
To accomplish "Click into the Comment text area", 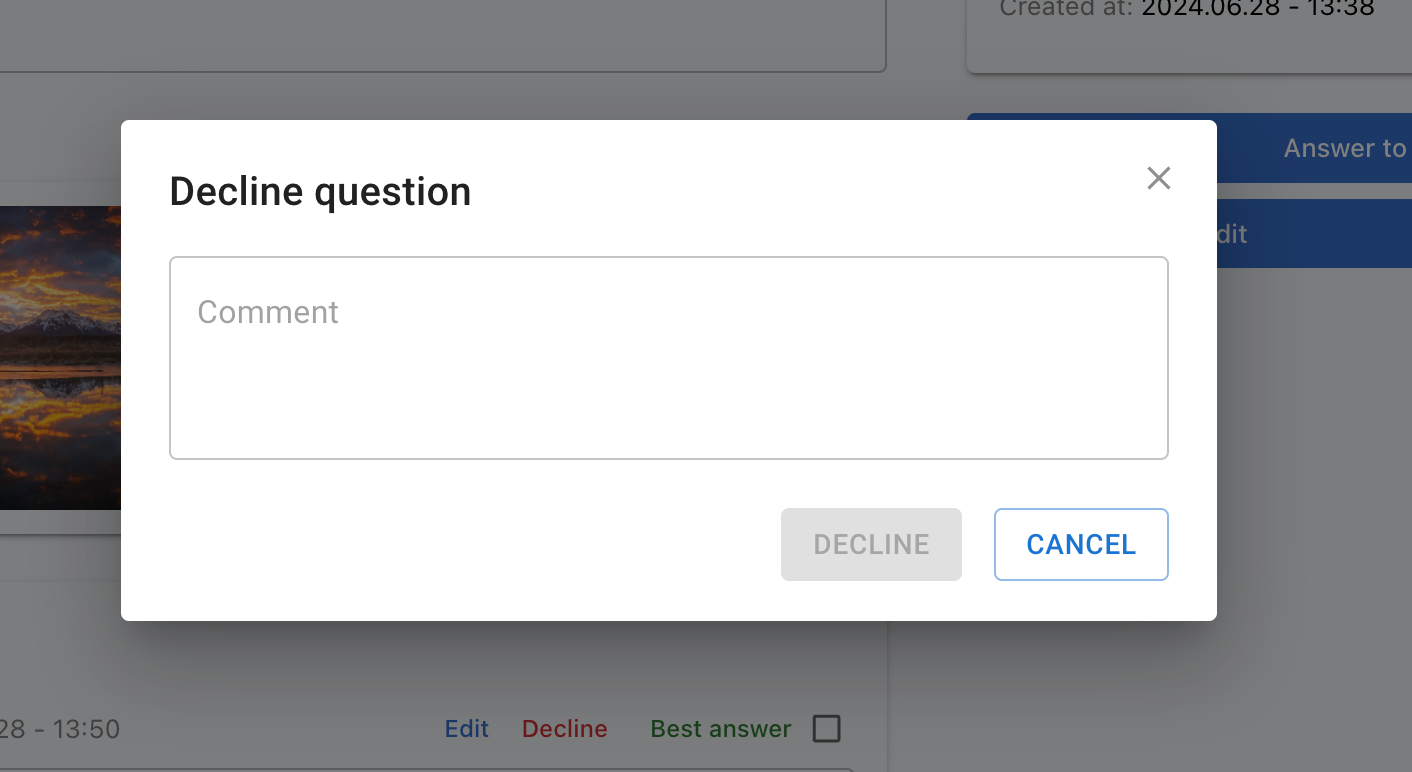I will pyautogui.click(x=668, y=380).
